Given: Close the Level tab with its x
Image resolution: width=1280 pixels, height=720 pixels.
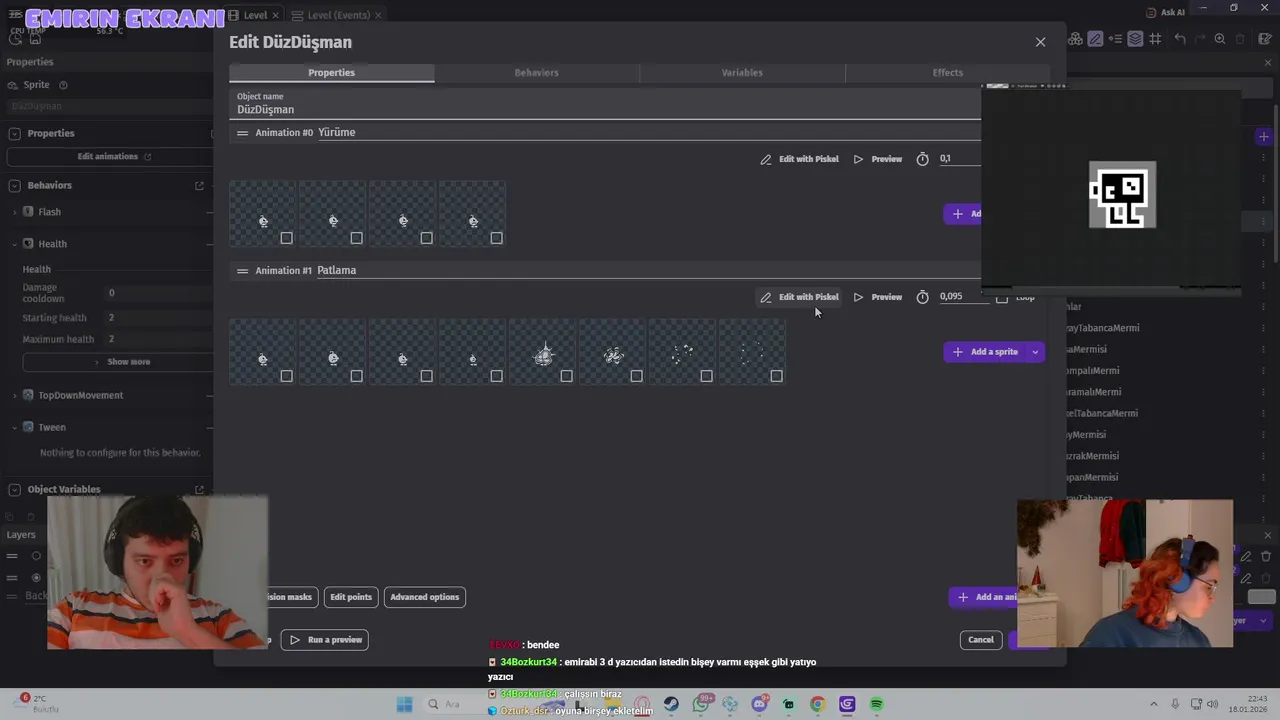Looking at the screenshot, I should pos(276,16).
